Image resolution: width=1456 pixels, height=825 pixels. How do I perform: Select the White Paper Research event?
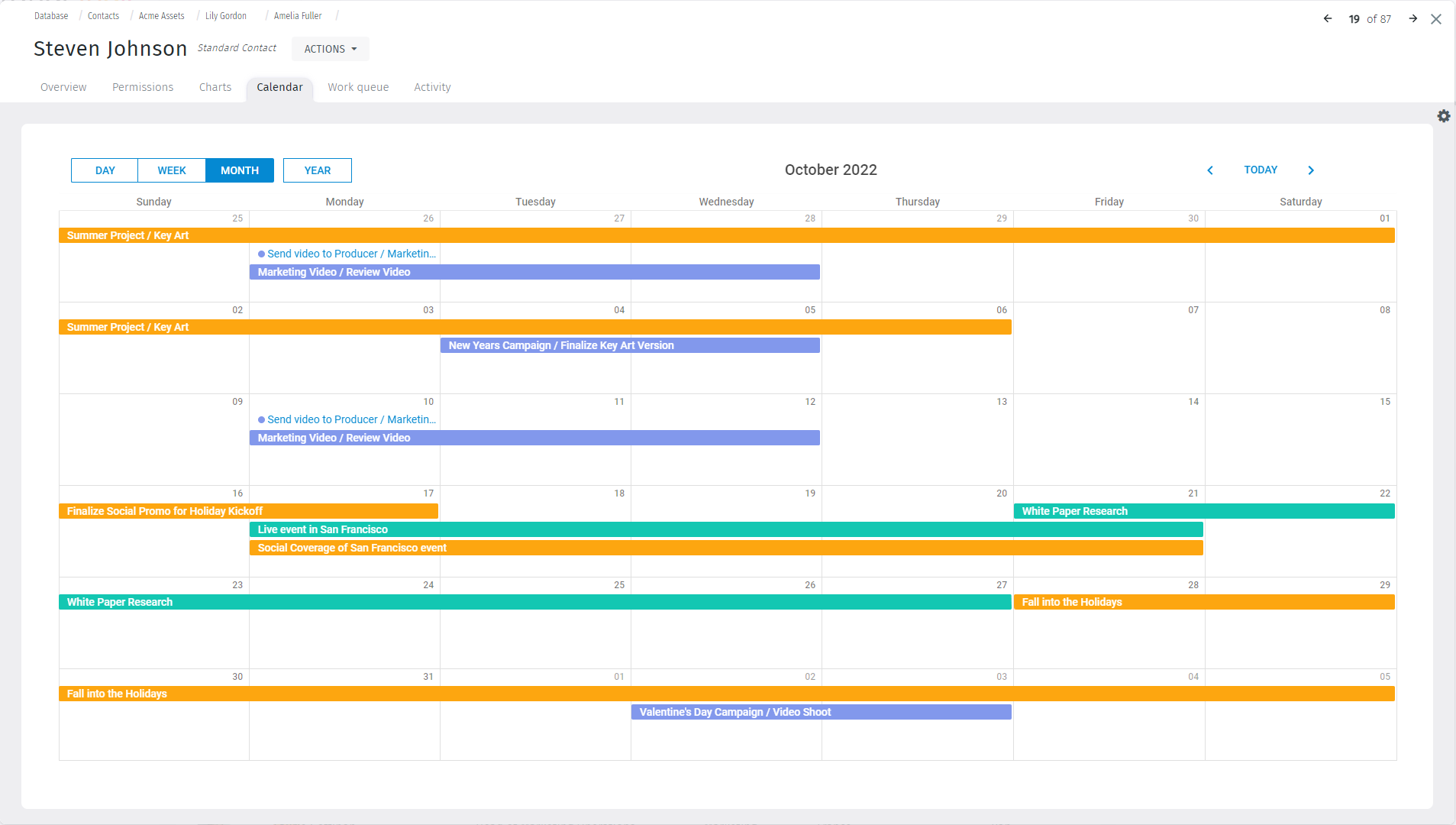click(458, 602)
